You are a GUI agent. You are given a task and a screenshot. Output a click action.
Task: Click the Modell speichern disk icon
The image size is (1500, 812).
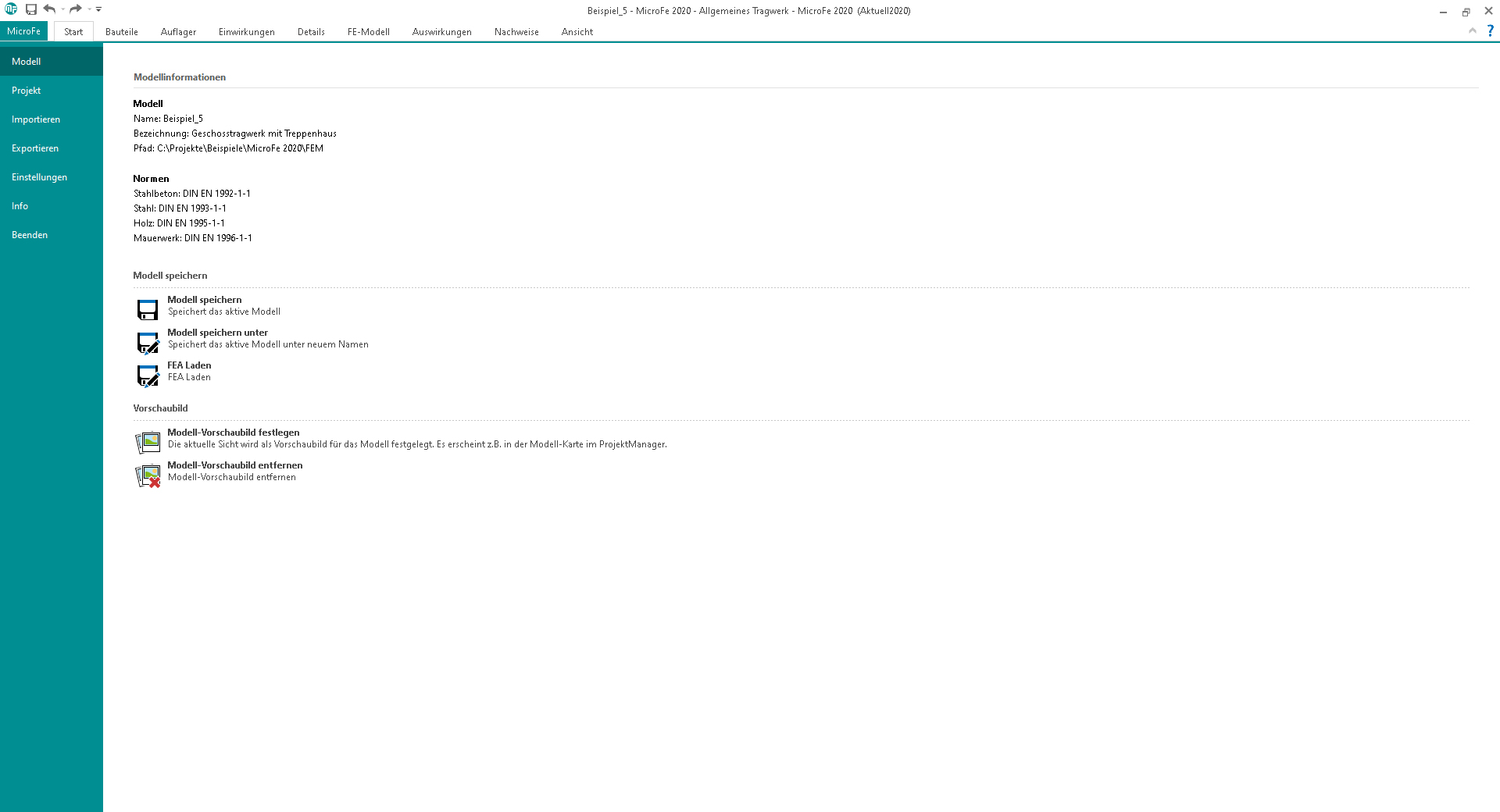148,310
